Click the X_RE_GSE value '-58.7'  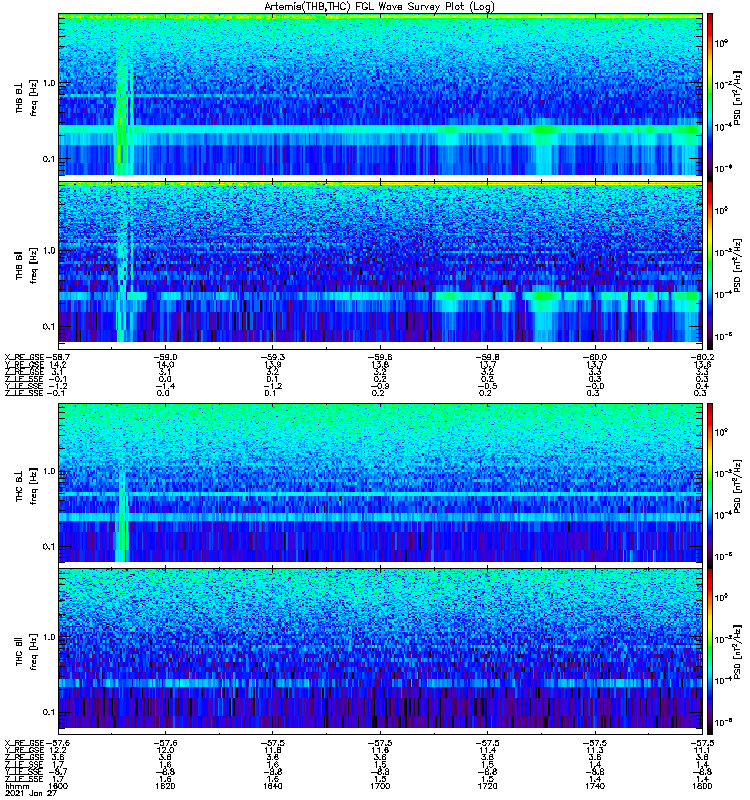pos(58,357)
